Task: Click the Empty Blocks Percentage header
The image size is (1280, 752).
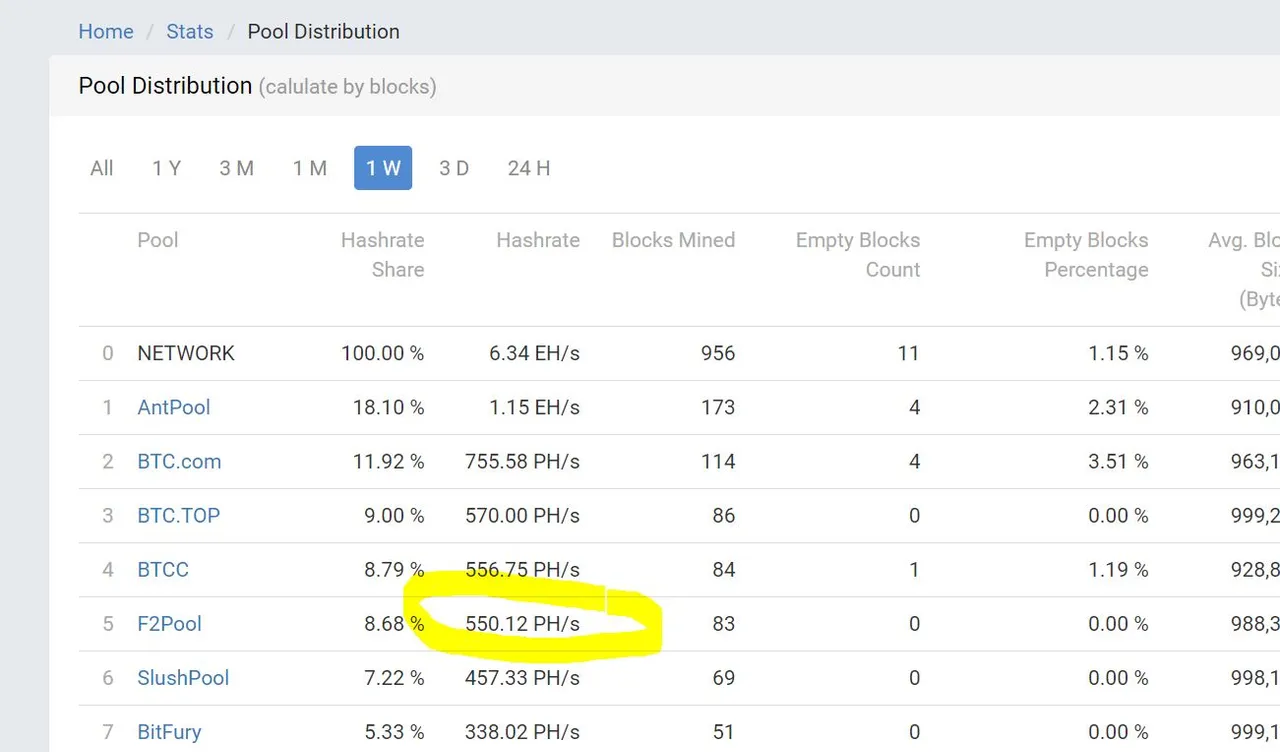Action: 1086,255
